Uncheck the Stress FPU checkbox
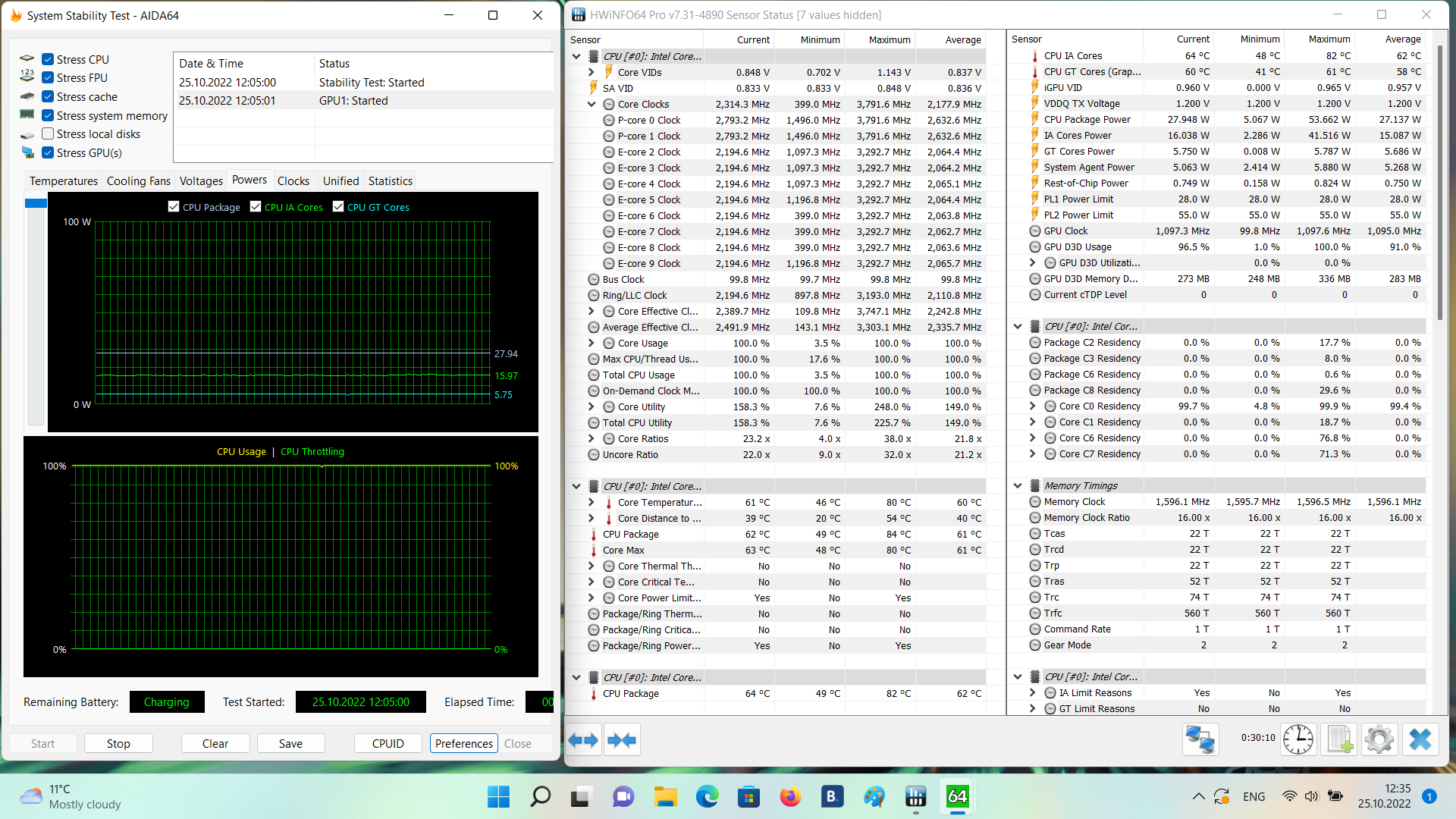1456x819 pixels. 48,78
